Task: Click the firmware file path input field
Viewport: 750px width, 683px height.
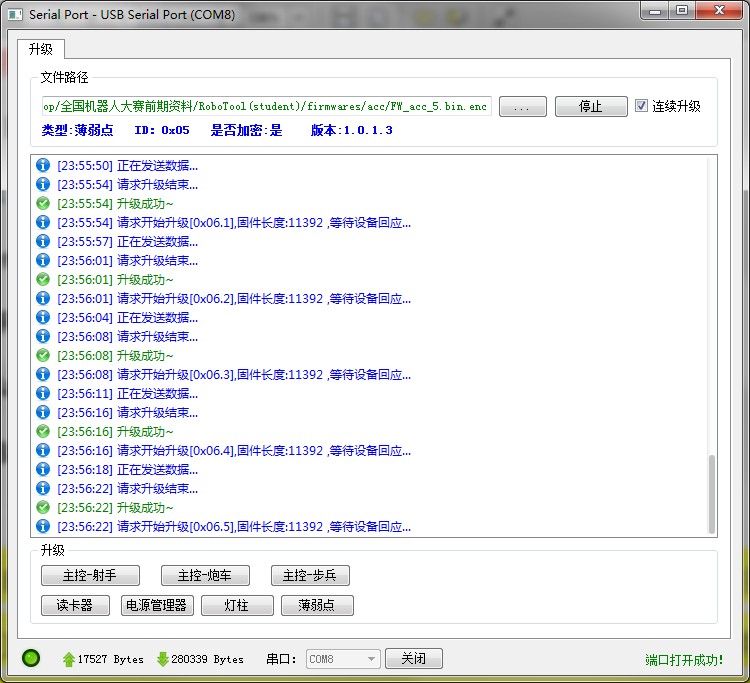Action: click(266, 106)
